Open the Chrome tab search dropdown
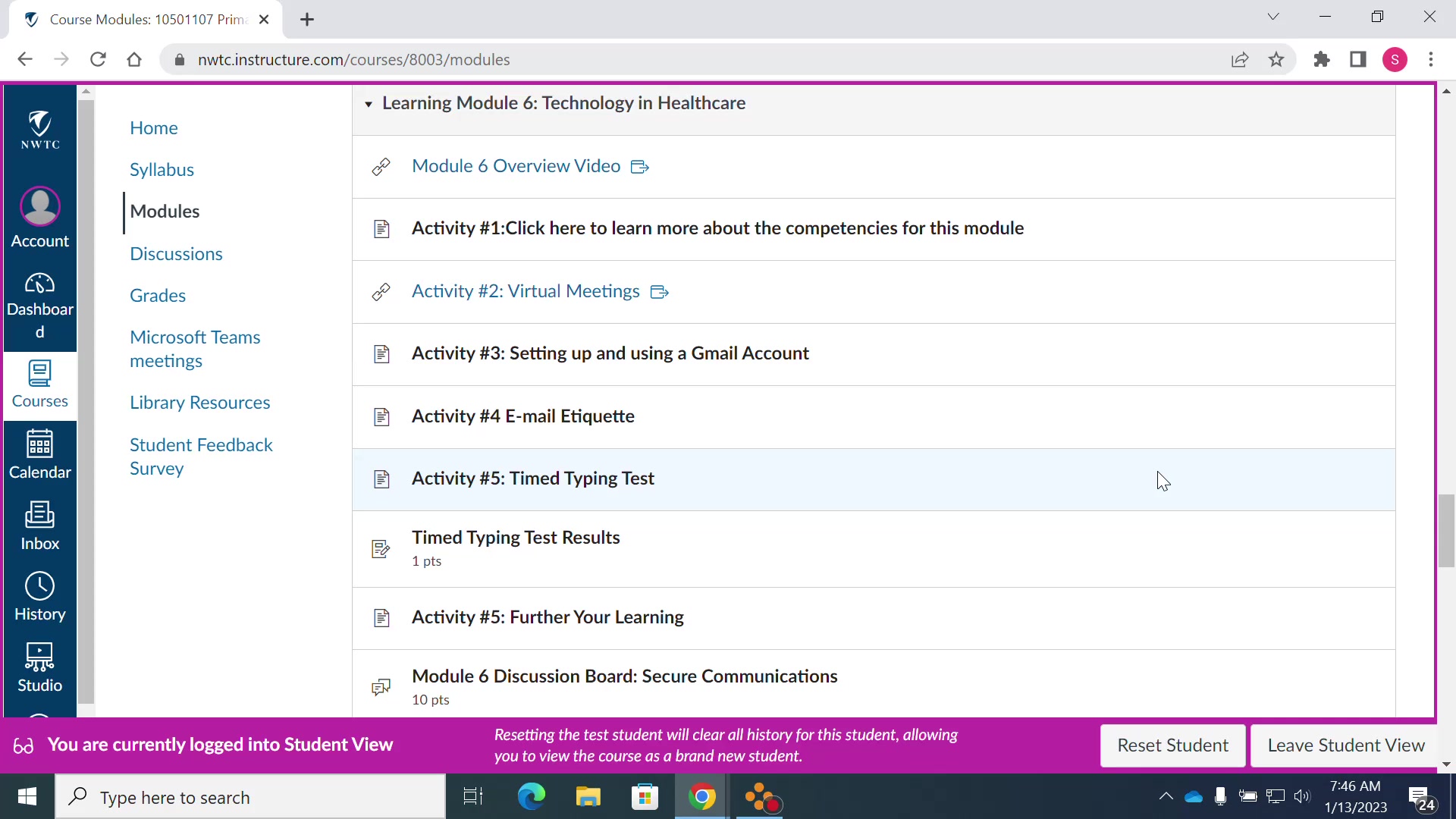Screen dimensions: 1456x819 [1273, 17]
